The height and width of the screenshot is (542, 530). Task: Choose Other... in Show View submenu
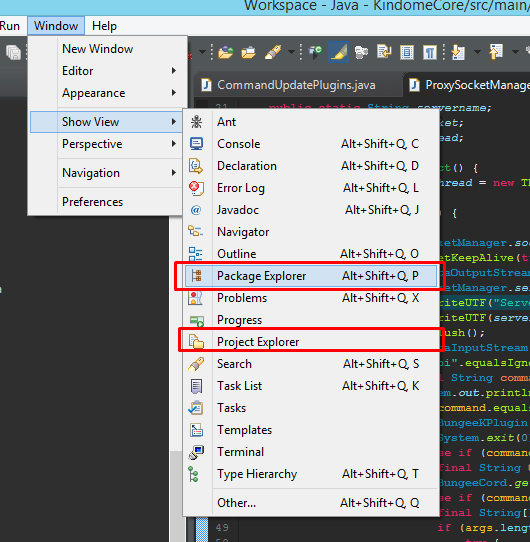[310, 503]
